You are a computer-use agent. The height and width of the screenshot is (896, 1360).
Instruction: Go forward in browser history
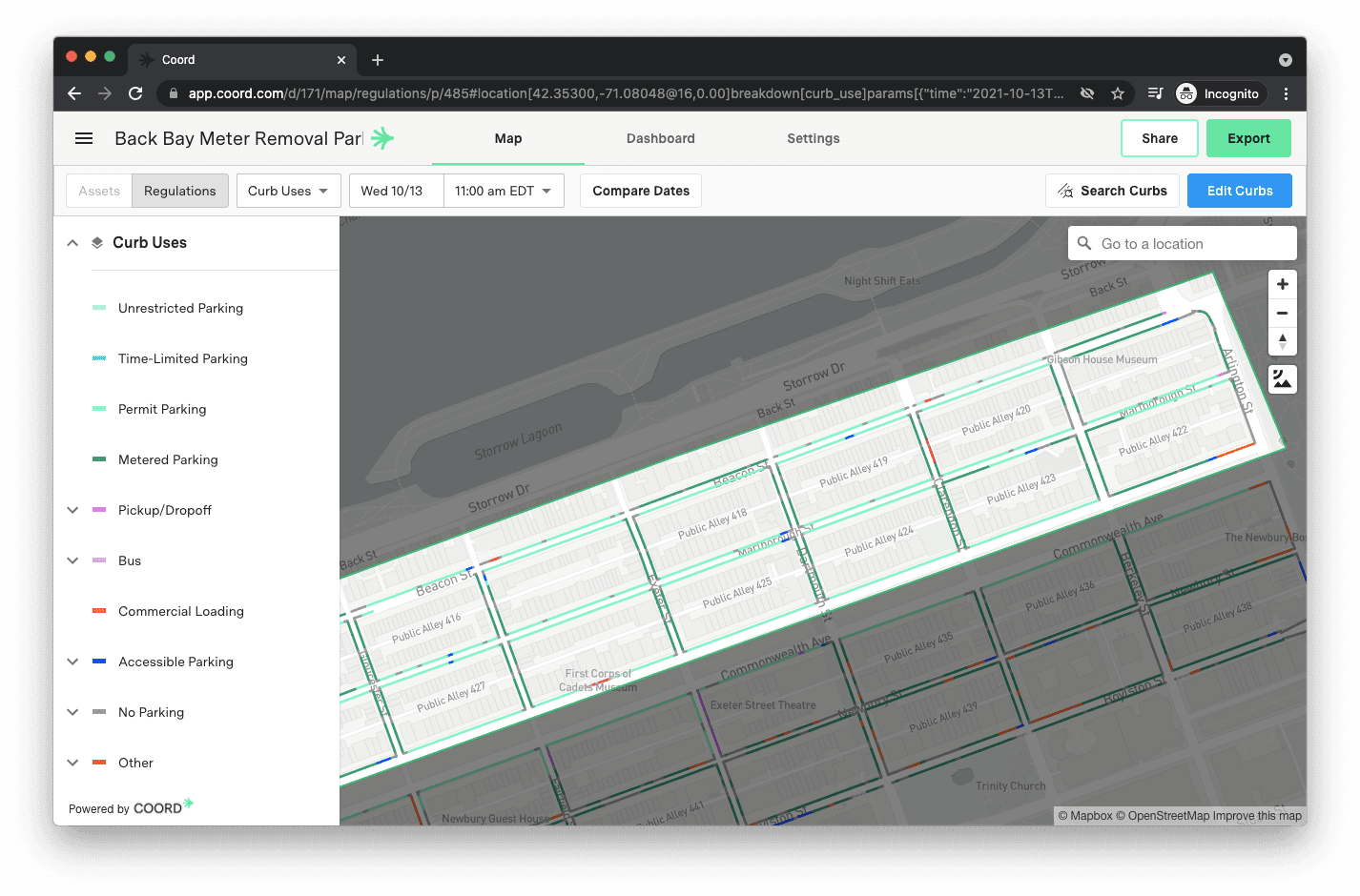[105, 93]
